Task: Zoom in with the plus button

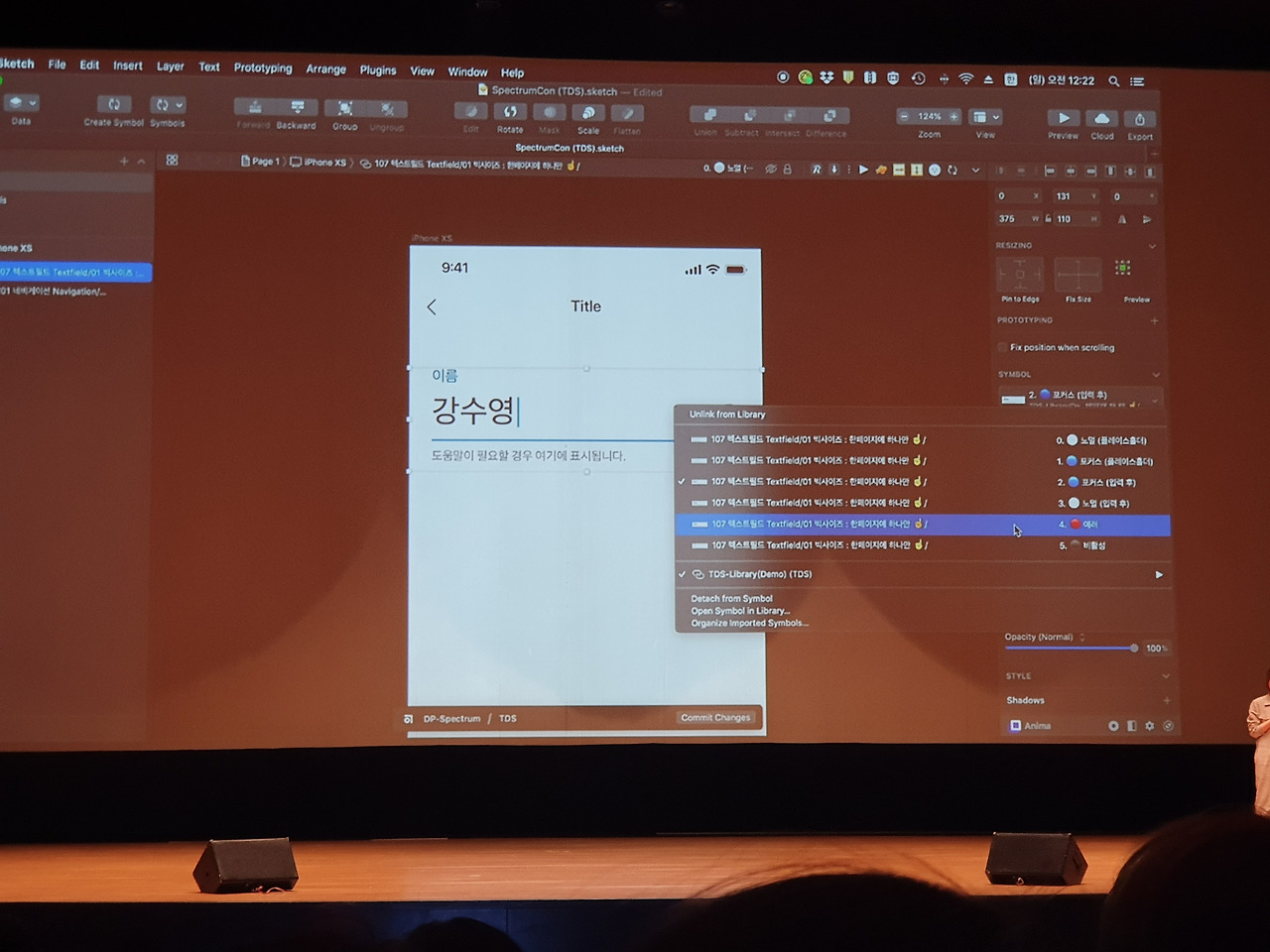Action: click(953, 116)
